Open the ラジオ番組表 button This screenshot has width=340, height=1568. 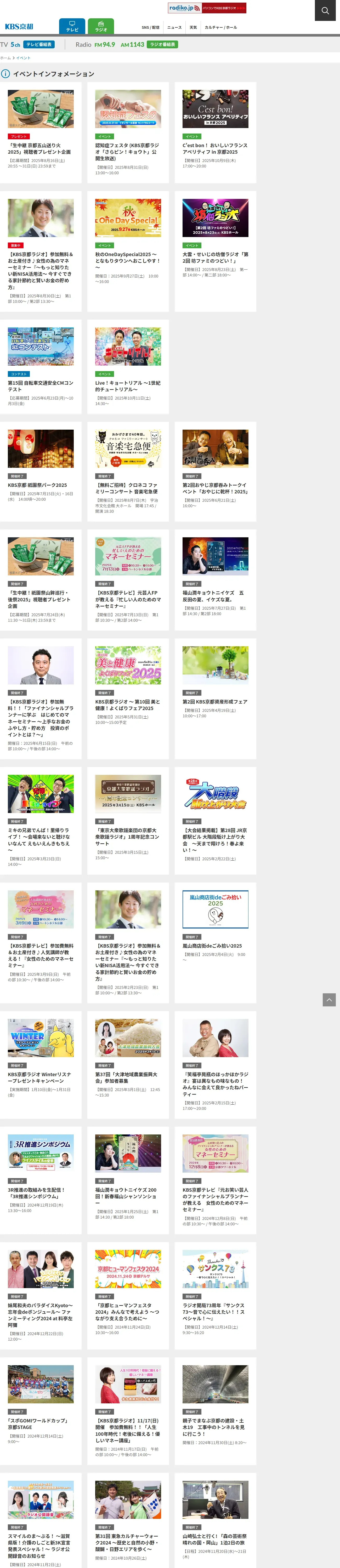click(163, 44)
